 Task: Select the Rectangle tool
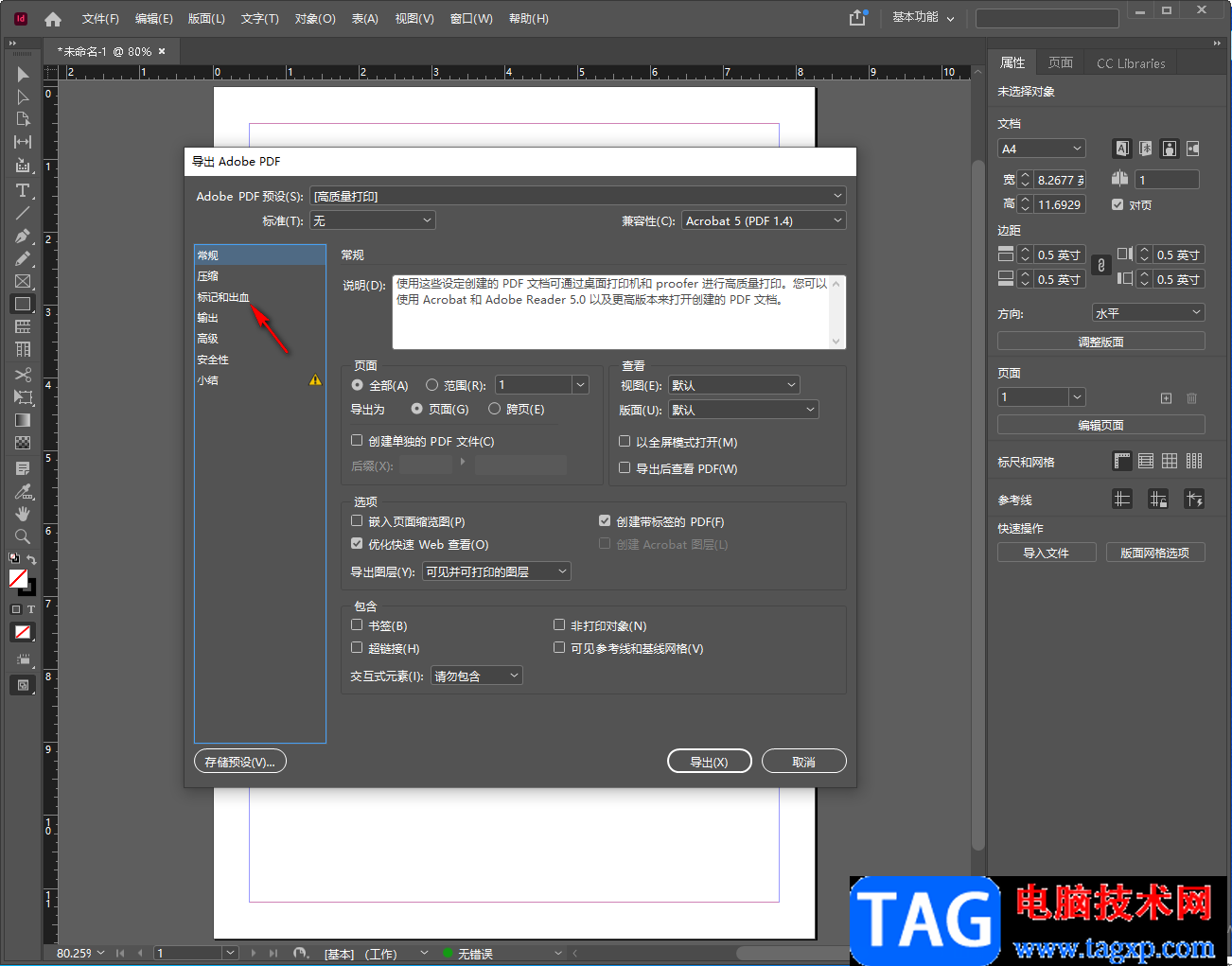pyautogui.click(x=23, y=304)
